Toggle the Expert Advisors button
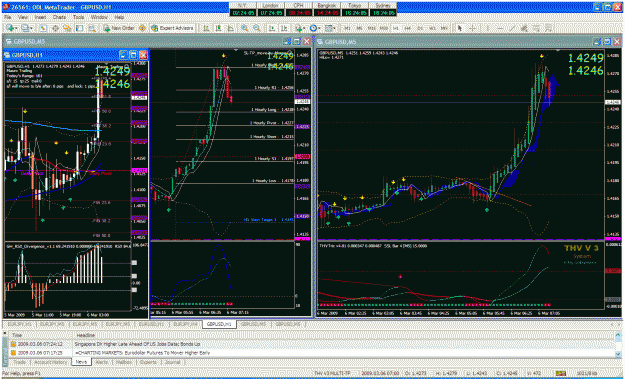The height and width of the screenshot is (379, 625). pyautogui.click(x=173, y=28)
